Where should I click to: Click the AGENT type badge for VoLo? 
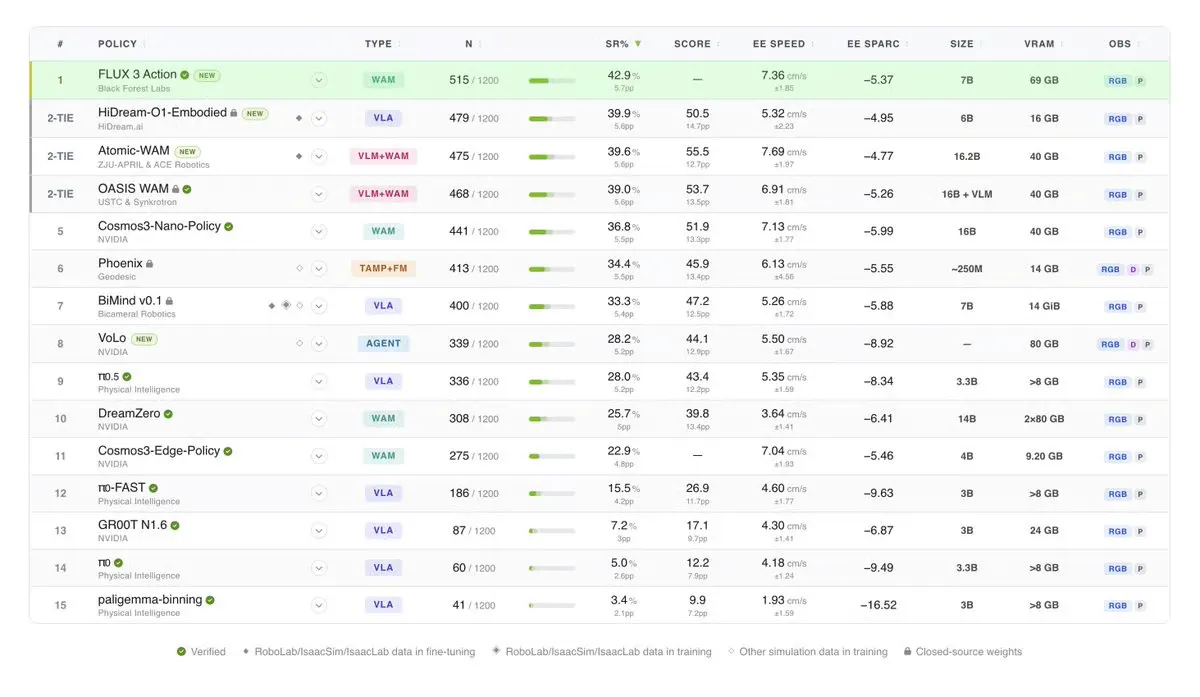pyautogui.click(x=383, y=343)
